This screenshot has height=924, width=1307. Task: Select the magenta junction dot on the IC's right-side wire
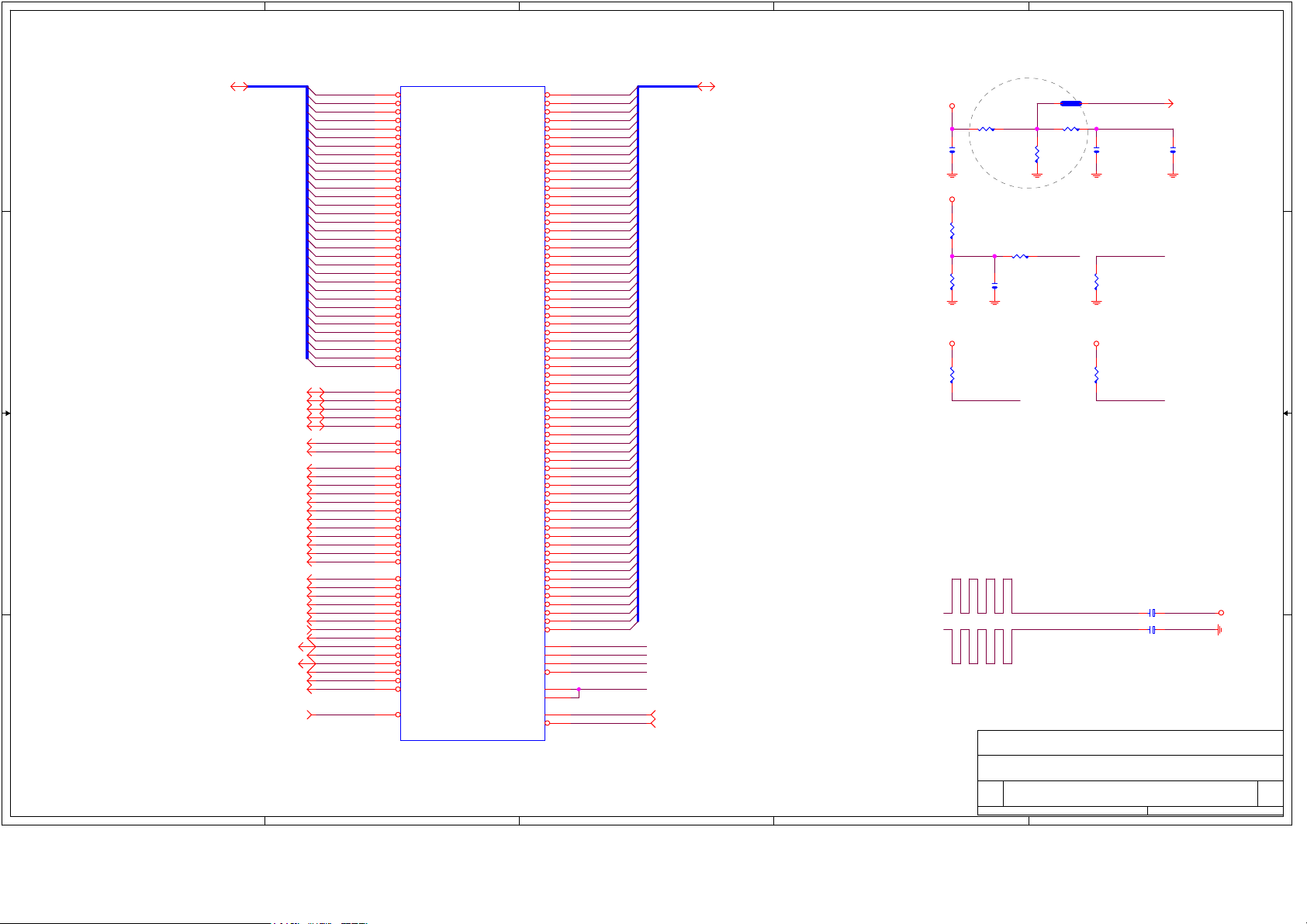[579, 689]
